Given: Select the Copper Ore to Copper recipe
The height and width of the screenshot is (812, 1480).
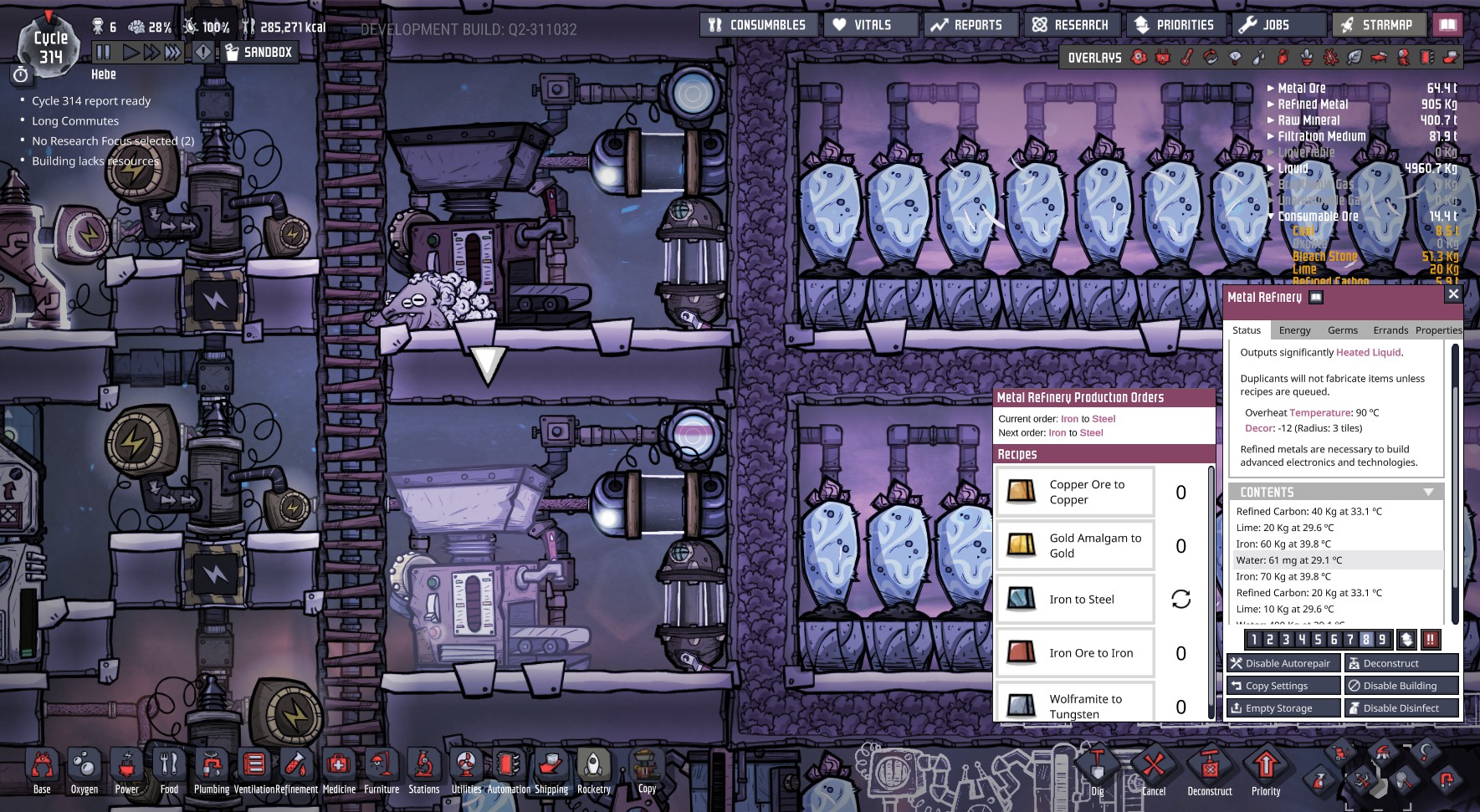Looking at the screenshot, I should tap(1075, 492).
